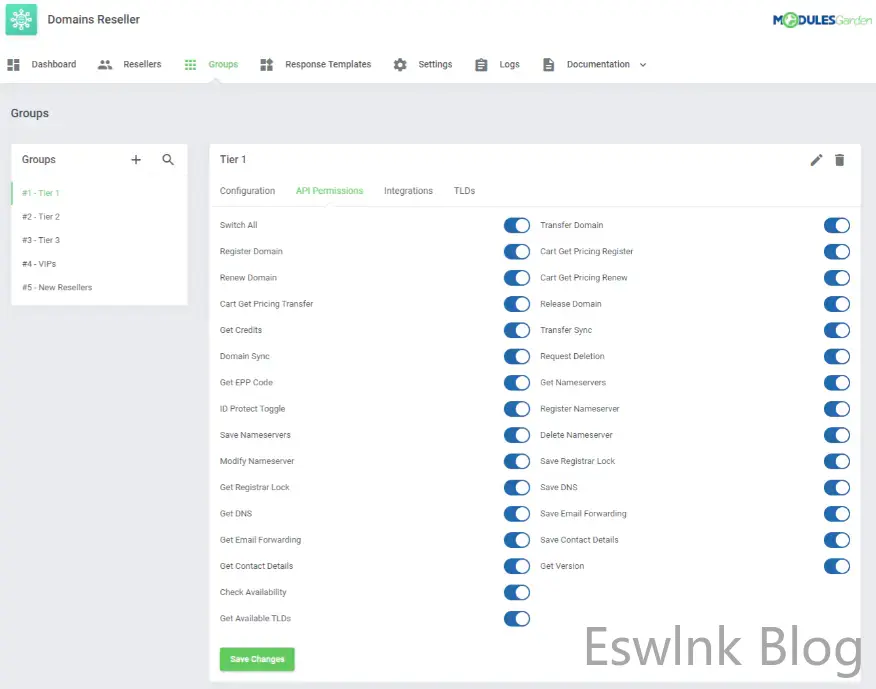This screenshot has width=876, height=689.
Task: Disable the Register Domain permission toggle
Action: coord(516,252)
